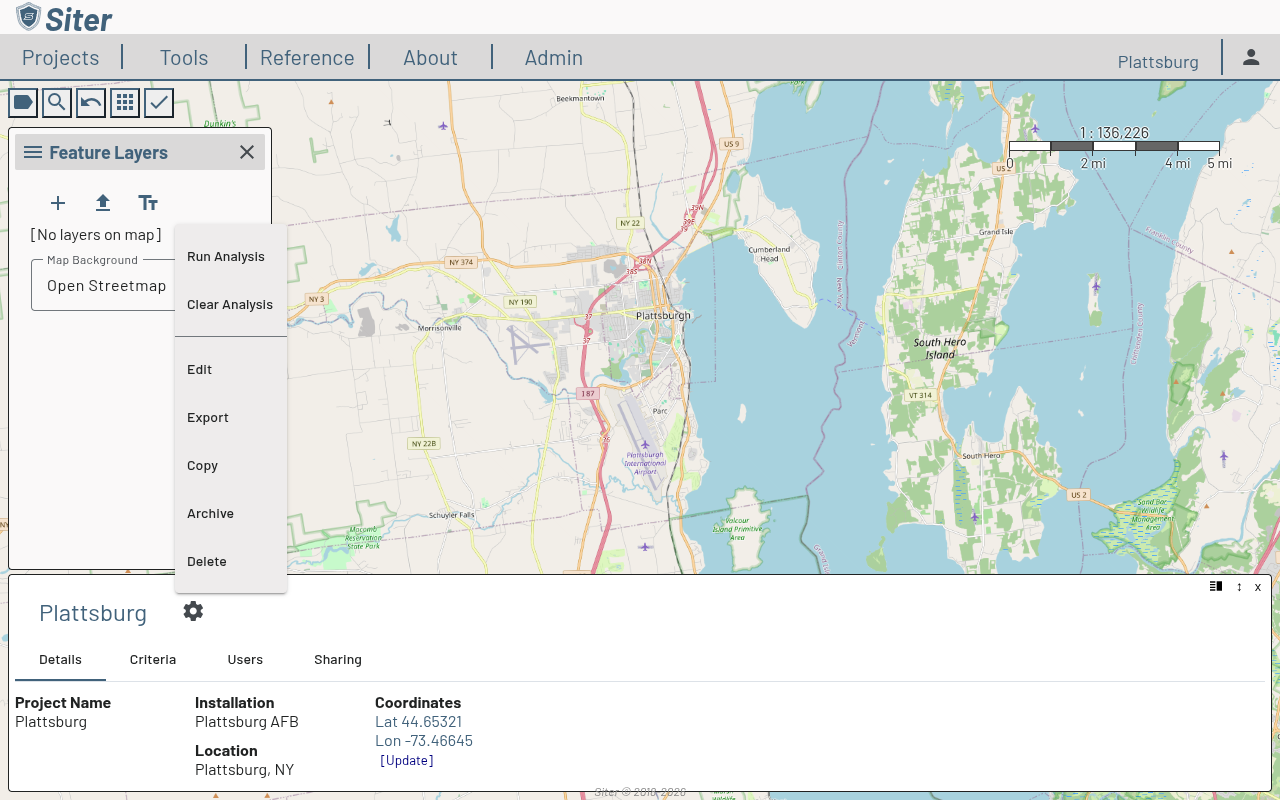Screen dimensions: 1280x800
Task: Add a new layer with plus icon
Action: 58,203
